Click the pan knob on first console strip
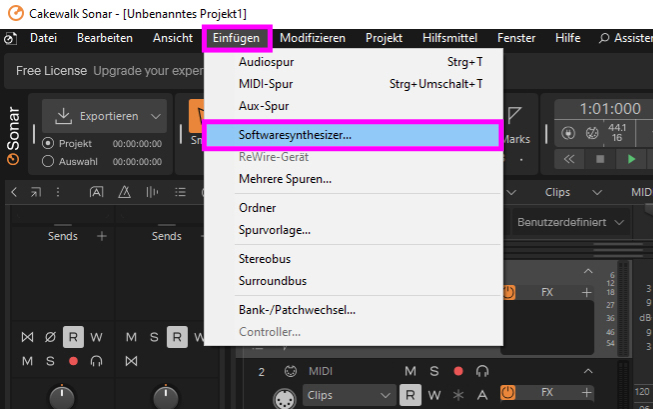The height and width of the screenshot is (409, 653). point(62,397)
